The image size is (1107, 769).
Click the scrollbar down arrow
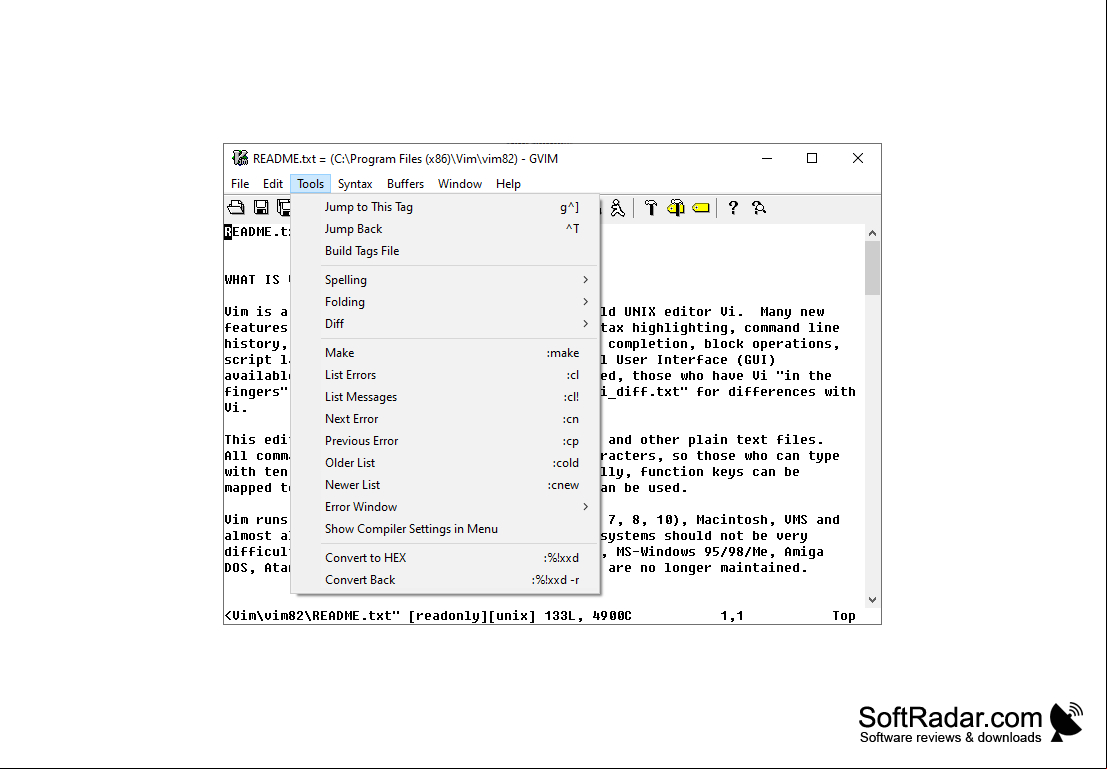tap(873, 600)
